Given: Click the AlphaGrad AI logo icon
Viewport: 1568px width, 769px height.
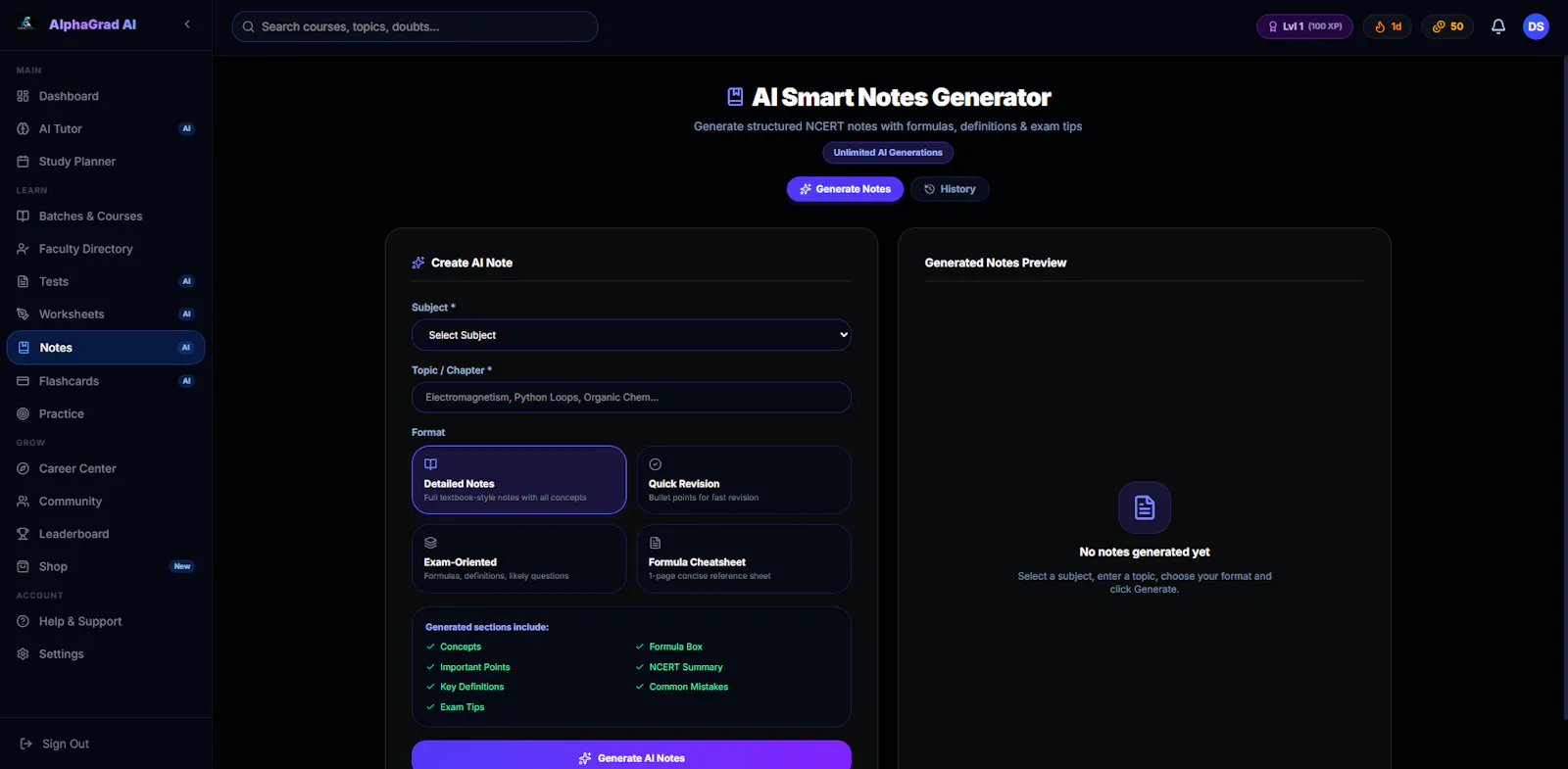Looking at the screenshot, I should (26, 24).
